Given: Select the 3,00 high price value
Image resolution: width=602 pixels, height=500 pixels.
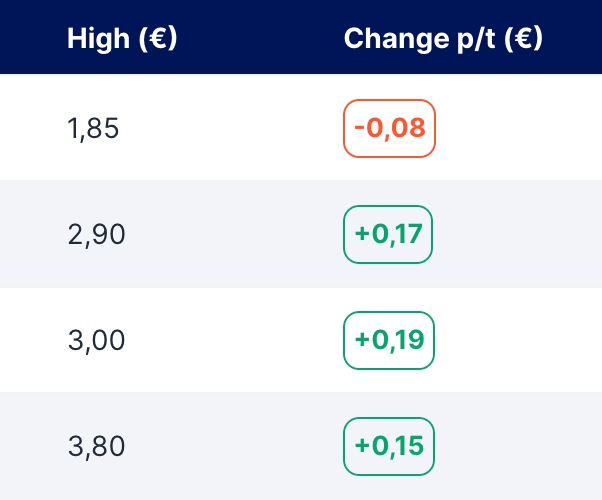Looking at the screenshot, I should [96, 341].
